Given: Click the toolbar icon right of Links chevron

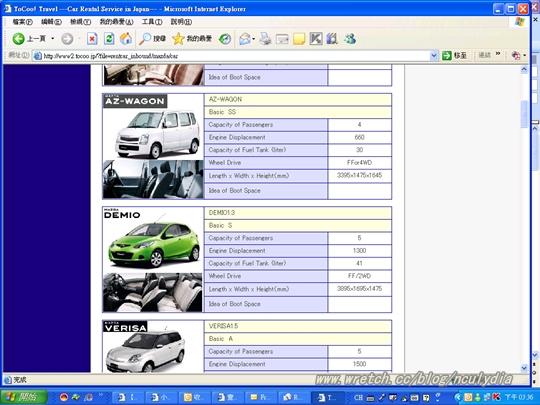Looking at the screenshot, I should [x=516, y=55].
